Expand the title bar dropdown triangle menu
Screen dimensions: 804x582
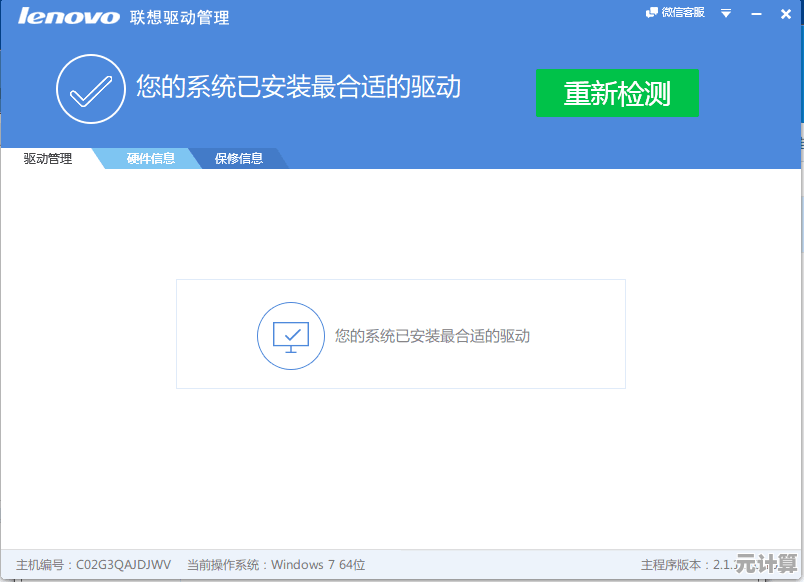(727, 13)
